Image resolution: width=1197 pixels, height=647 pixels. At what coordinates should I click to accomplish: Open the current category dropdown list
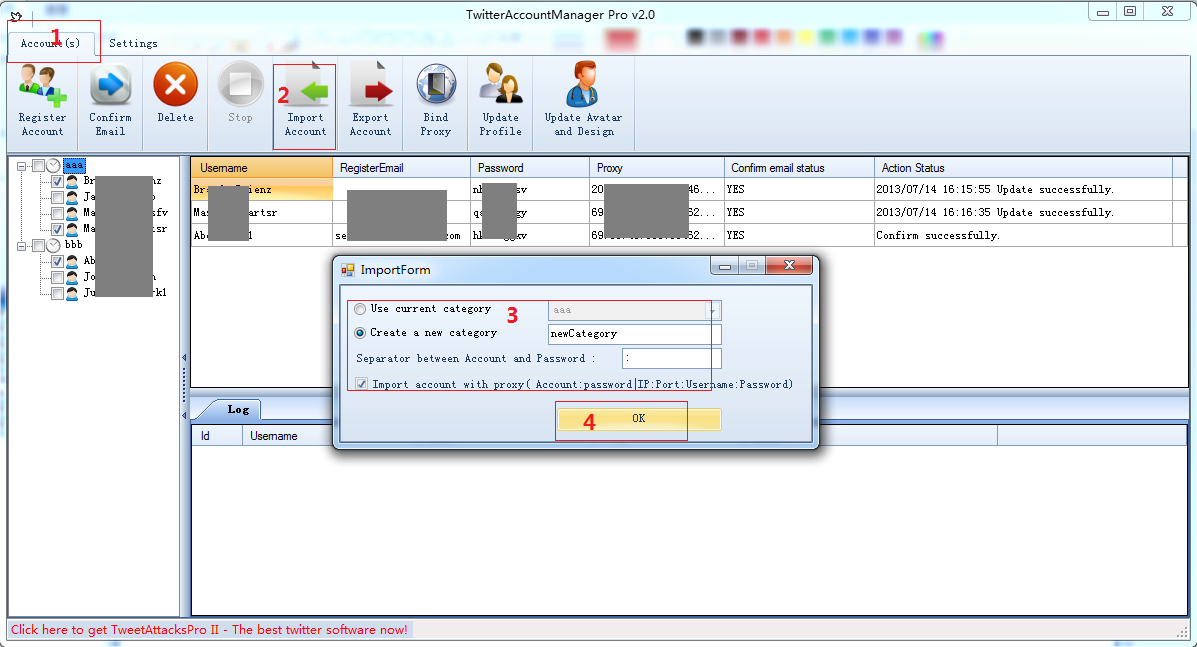click(713, 311)
